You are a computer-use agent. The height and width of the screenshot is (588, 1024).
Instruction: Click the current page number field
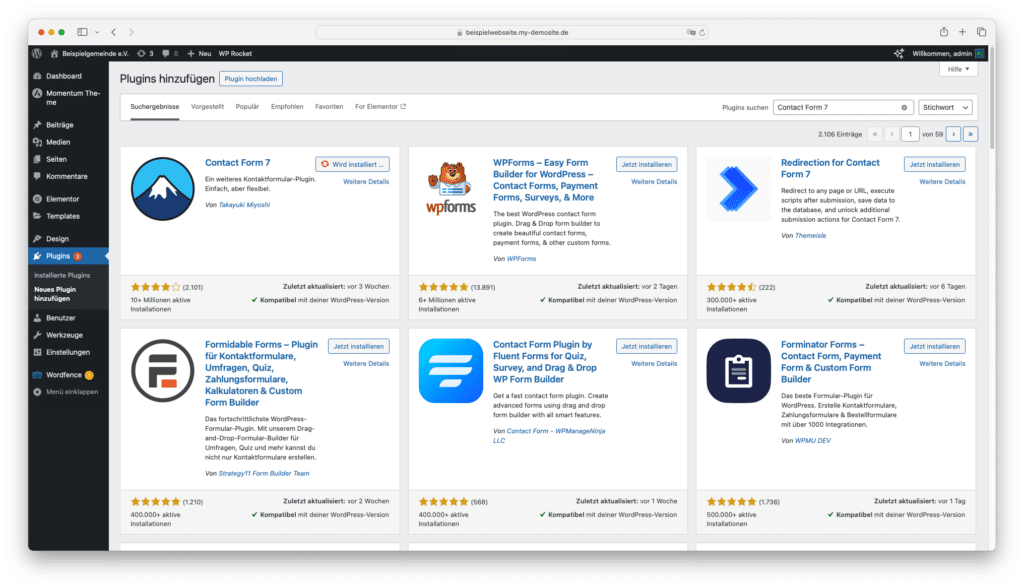pyautogui.click(x=910, y=134)
